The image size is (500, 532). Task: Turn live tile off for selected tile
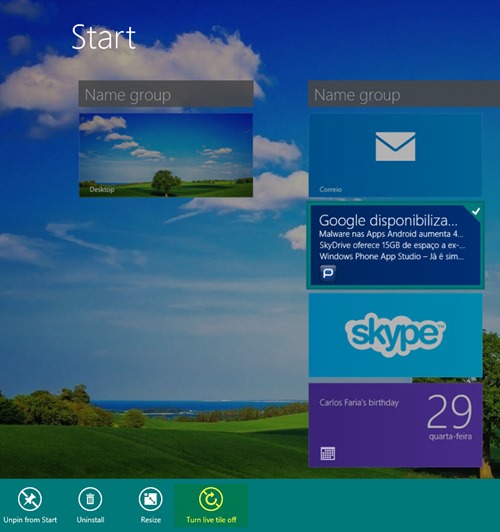(x=211, y=506)
